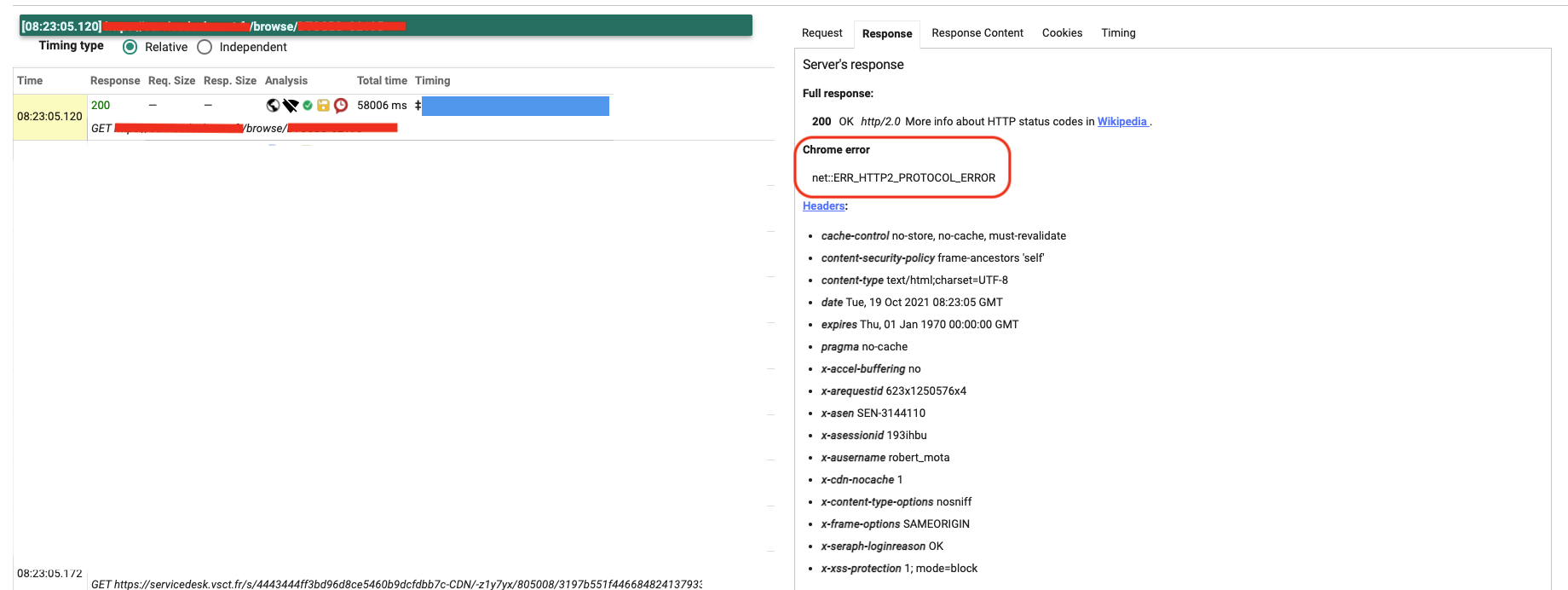Click the Time column header
Screen dimensions: 1568x590
pos(30,81)
